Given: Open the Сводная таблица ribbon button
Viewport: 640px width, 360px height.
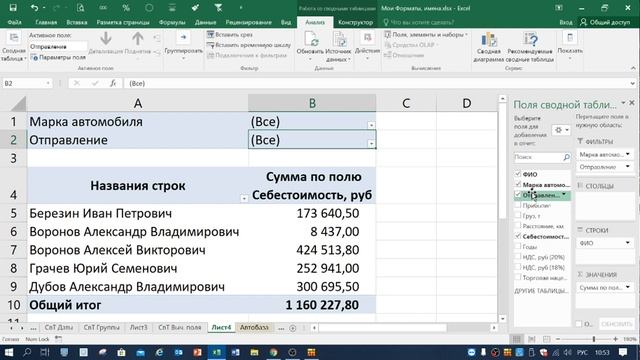Looking at the screenshot, I should pos(13,47).
